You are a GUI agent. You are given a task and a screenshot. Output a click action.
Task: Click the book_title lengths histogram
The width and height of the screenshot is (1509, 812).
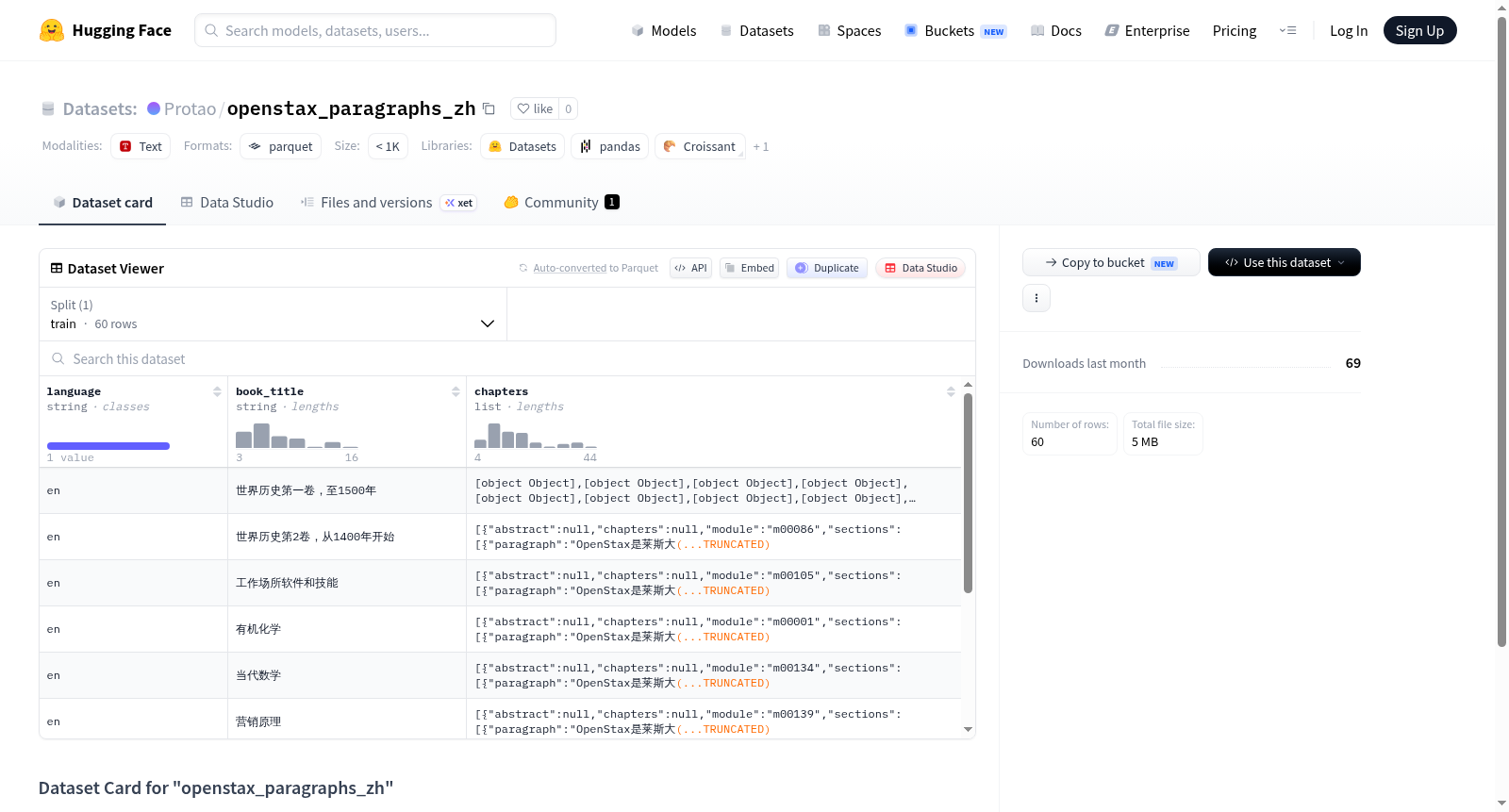tap(297, 436)
